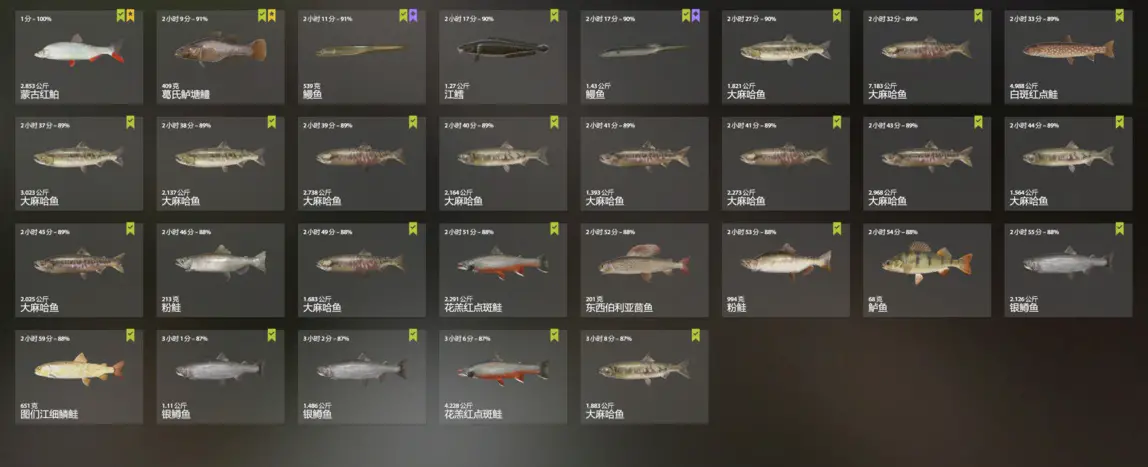Select the 2.291公斤 花羔红点斑鲑 card
Screen dimensions: 1148x467
click(503, 270)
